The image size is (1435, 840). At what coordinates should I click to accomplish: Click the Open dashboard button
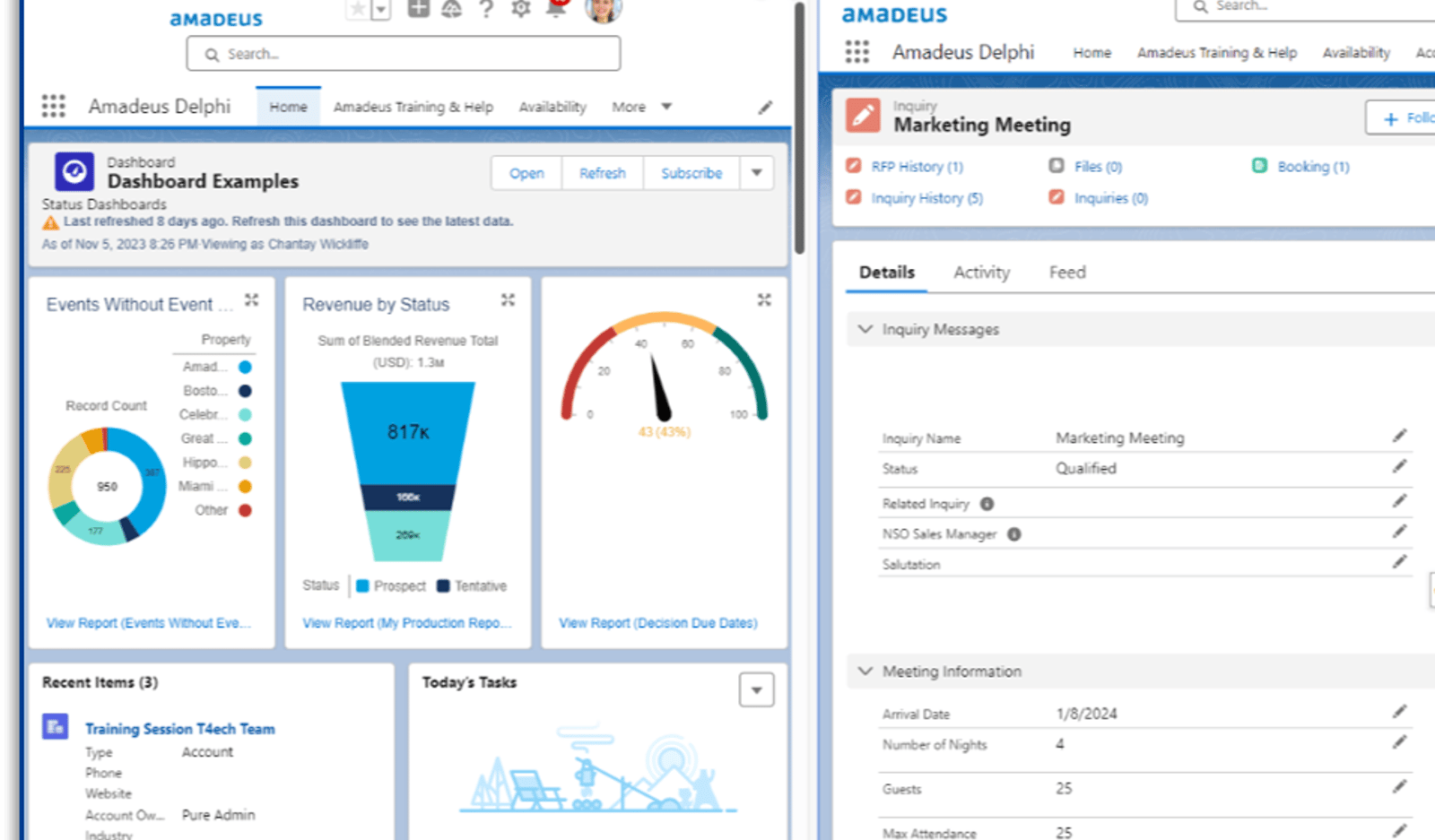[526, 173]
